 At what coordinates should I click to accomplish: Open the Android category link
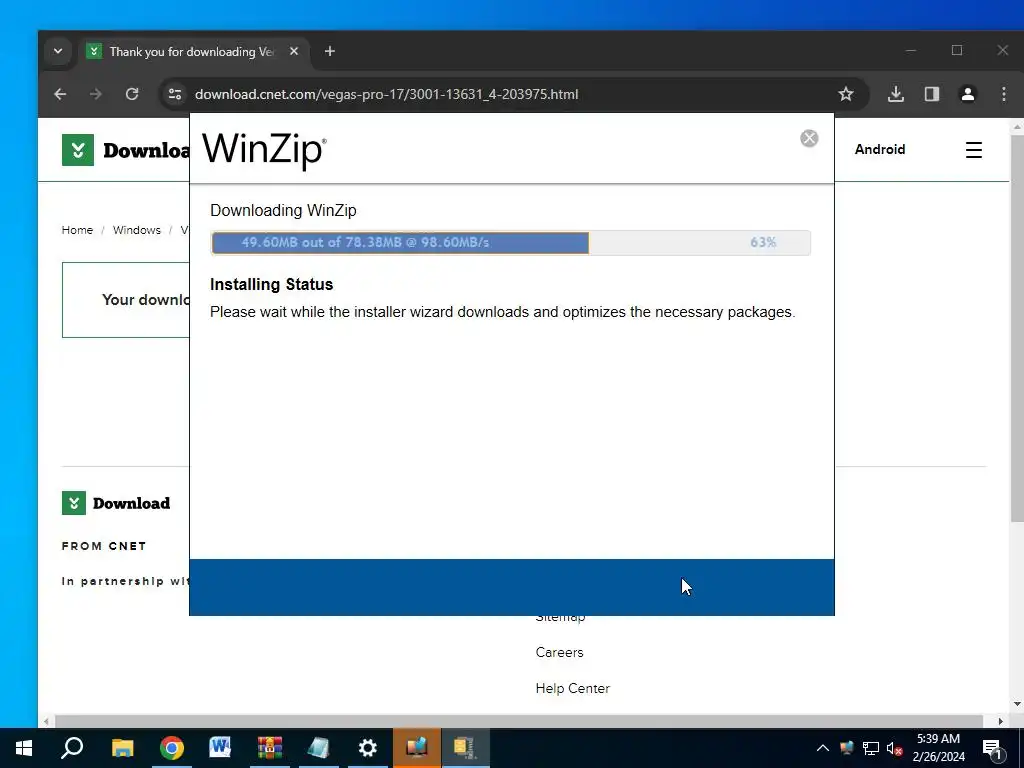[x=880, y=150]
